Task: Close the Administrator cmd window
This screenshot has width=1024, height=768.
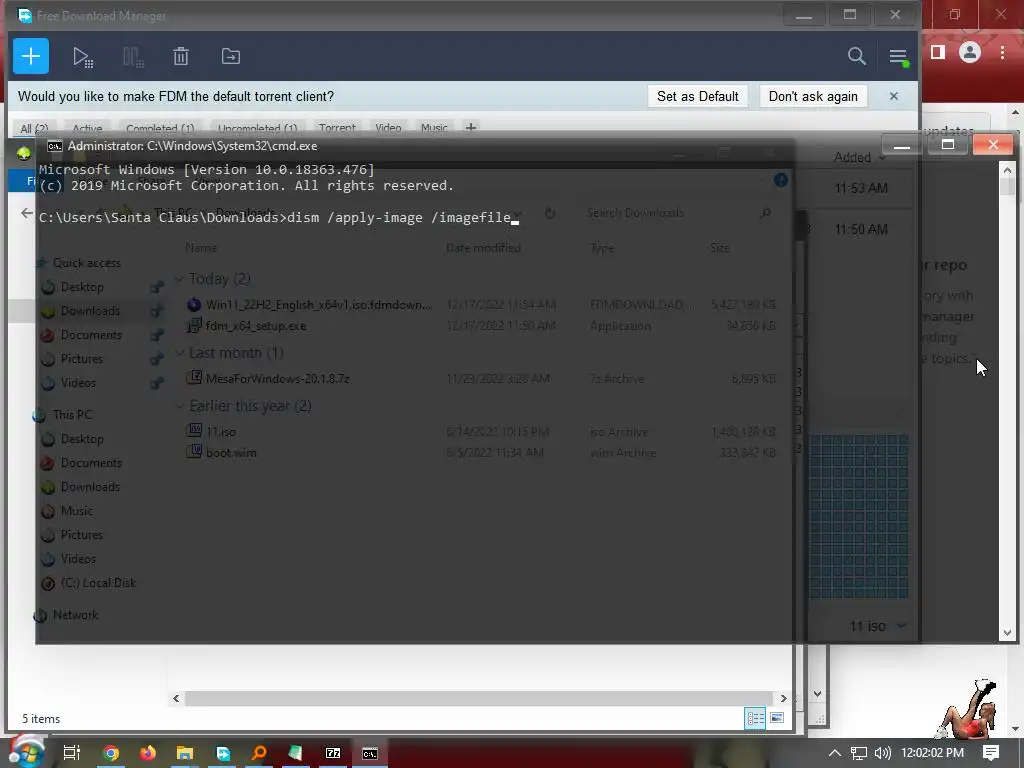Action: (x=993, y=145)
